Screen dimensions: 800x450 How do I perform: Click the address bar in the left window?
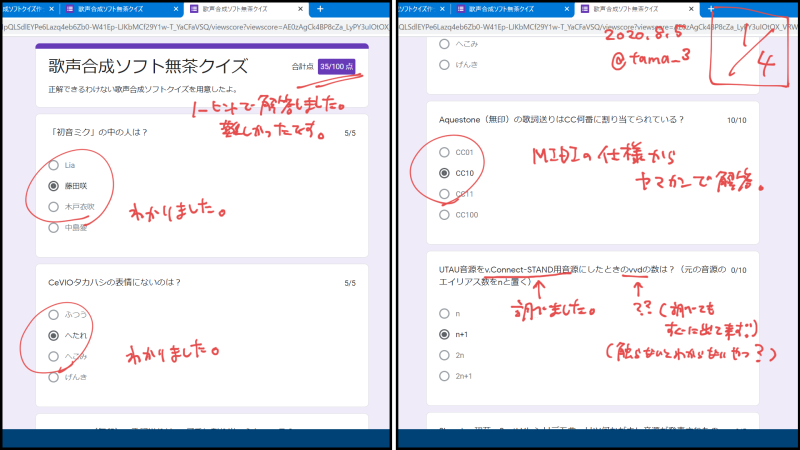tap(196, 27)
